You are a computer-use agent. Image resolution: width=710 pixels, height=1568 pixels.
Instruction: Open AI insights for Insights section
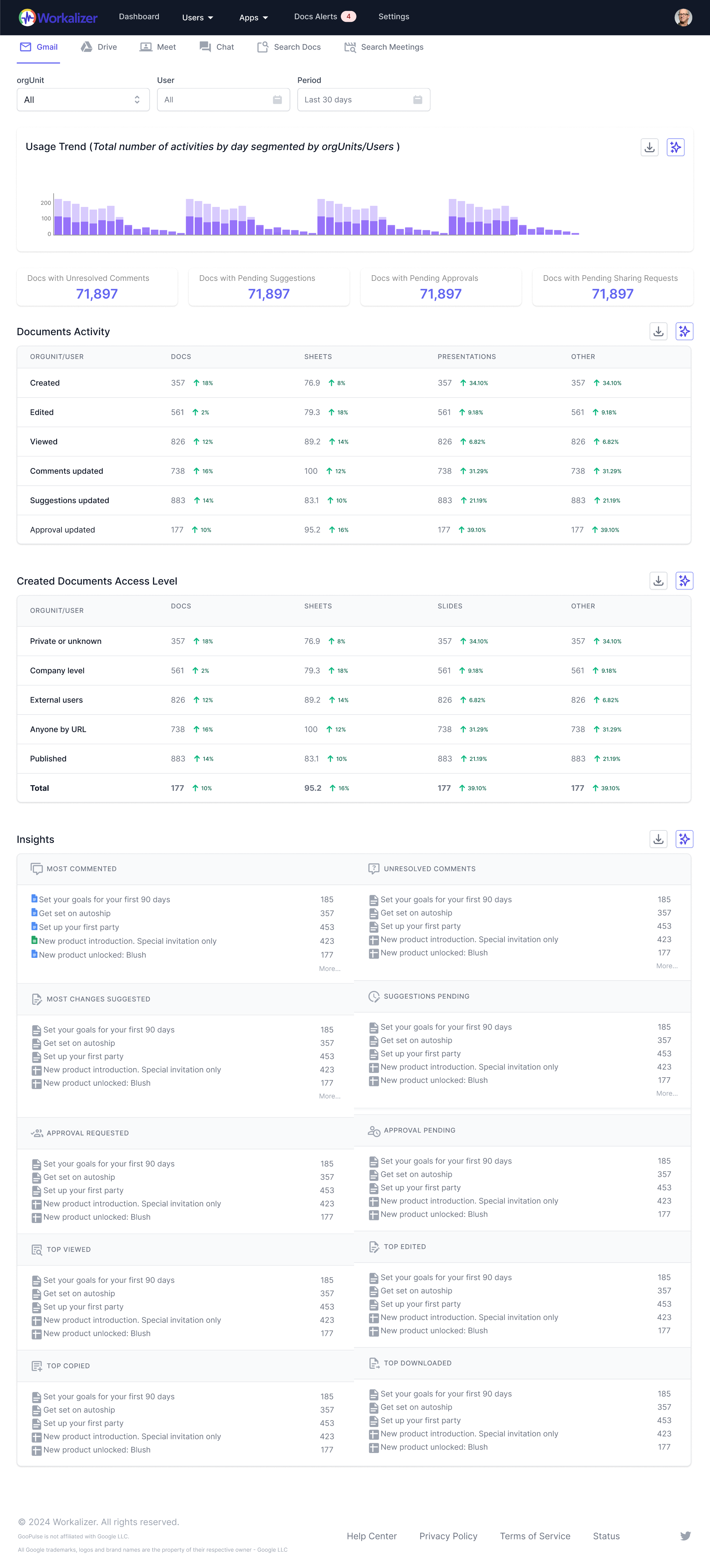coord(685,839)
